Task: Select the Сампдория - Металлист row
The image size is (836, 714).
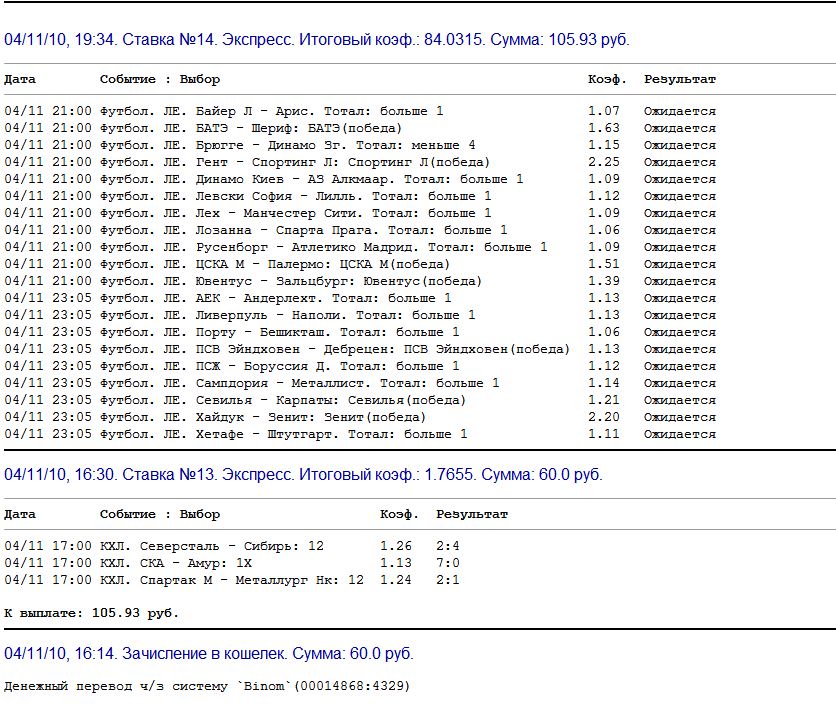Action: (360, 383)
